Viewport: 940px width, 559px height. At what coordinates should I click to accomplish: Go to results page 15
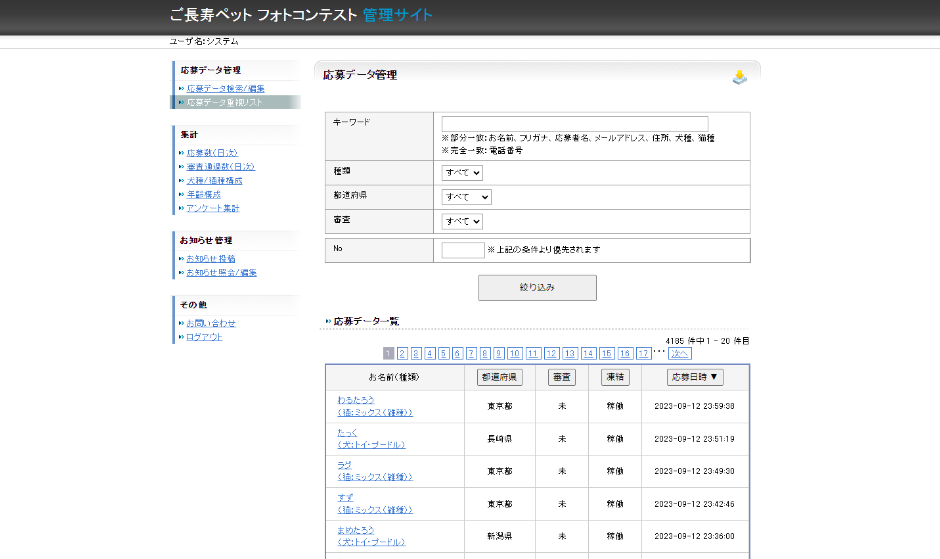click(607, 353)
